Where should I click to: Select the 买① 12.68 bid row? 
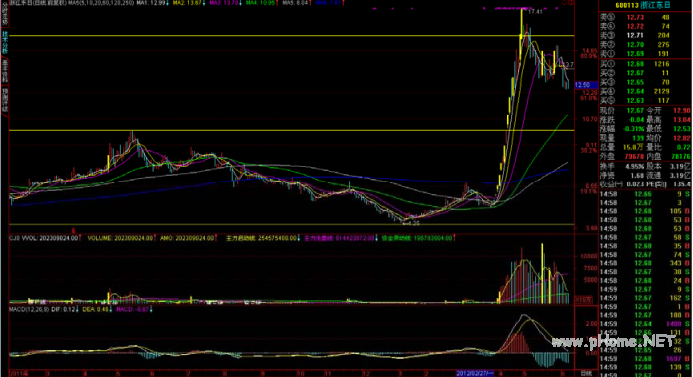coord(645,64)
